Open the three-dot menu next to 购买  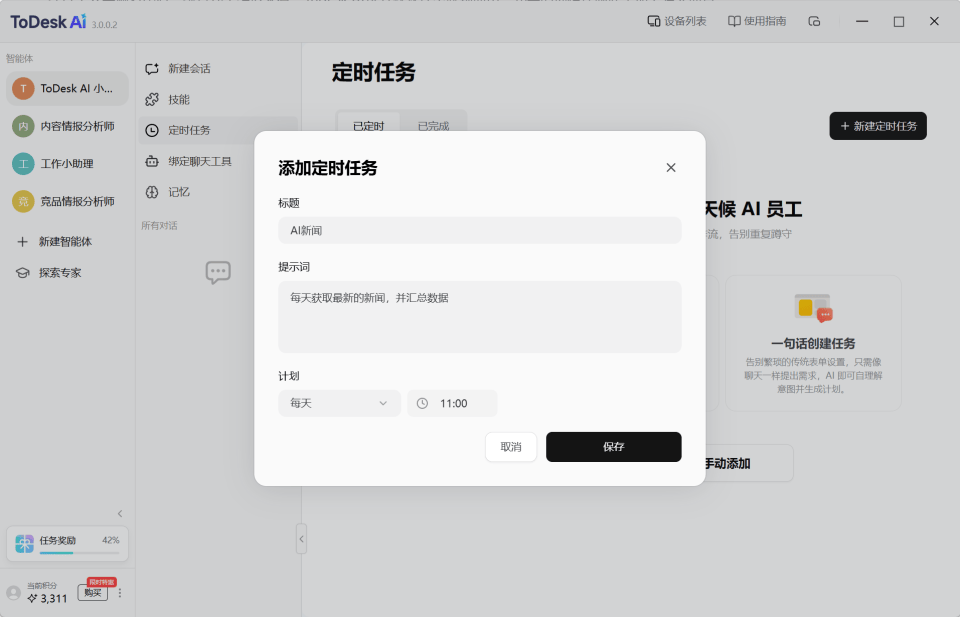[x=120, y=593]
